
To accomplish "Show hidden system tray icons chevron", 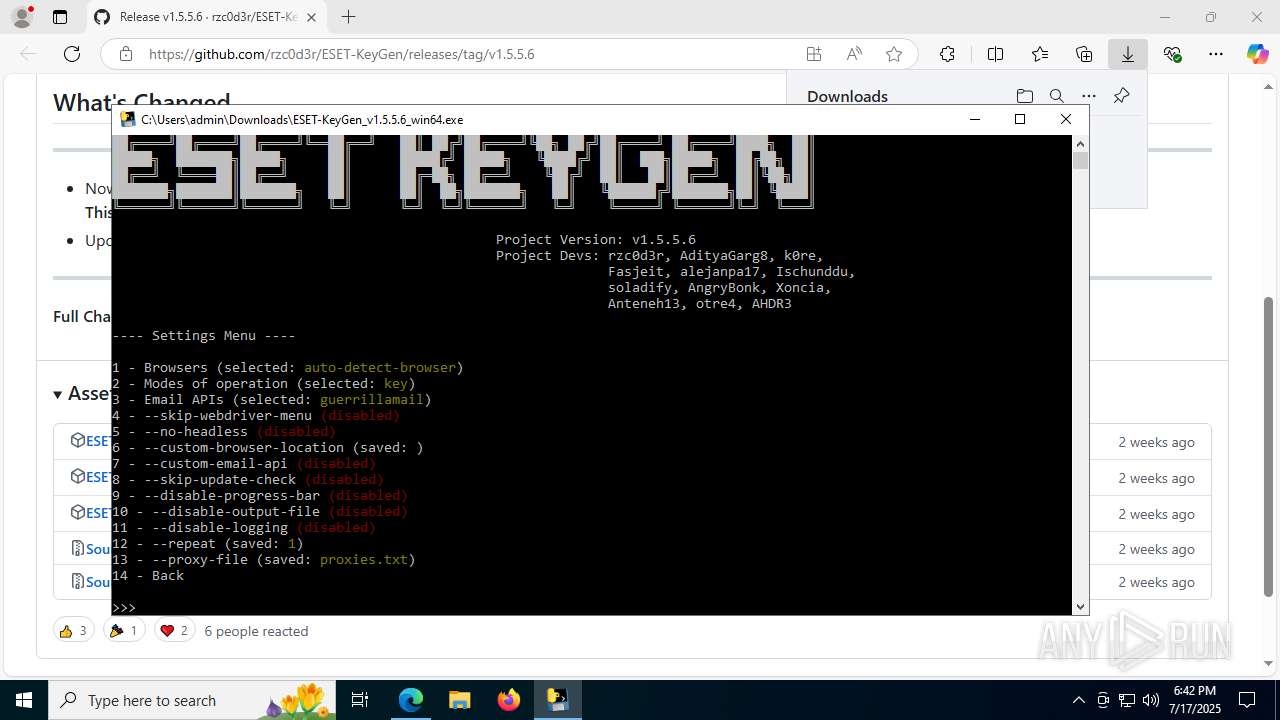I will coord(1079,700).
